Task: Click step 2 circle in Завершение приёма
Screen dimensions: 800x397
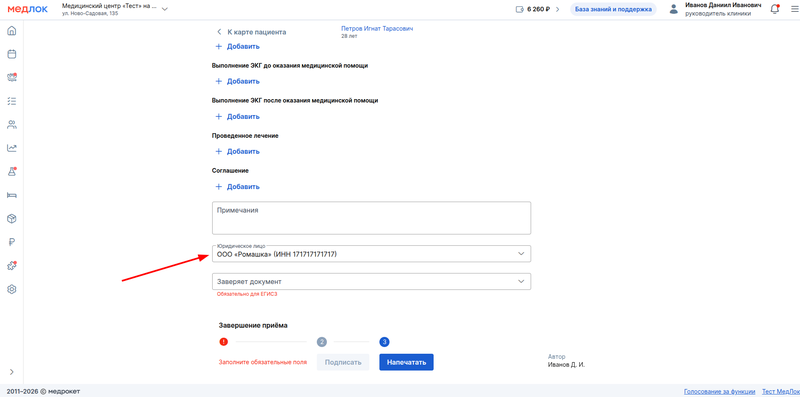Action: pos(321,341)
